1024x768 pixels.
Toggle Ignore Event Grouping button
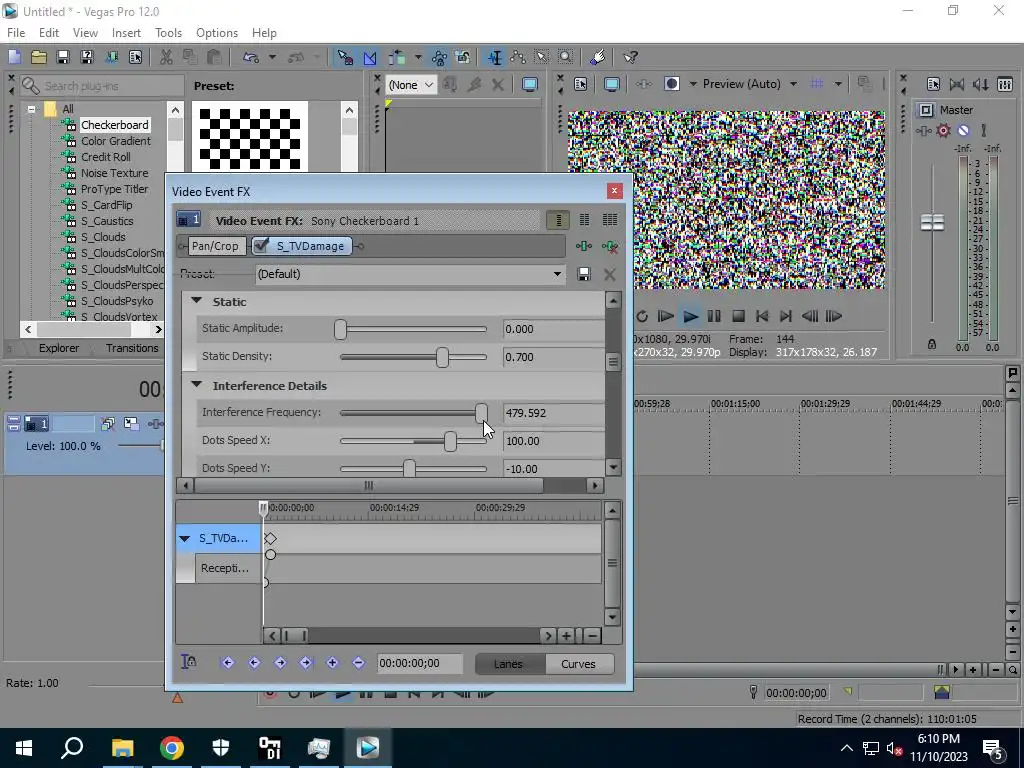[x=463, y=57]
